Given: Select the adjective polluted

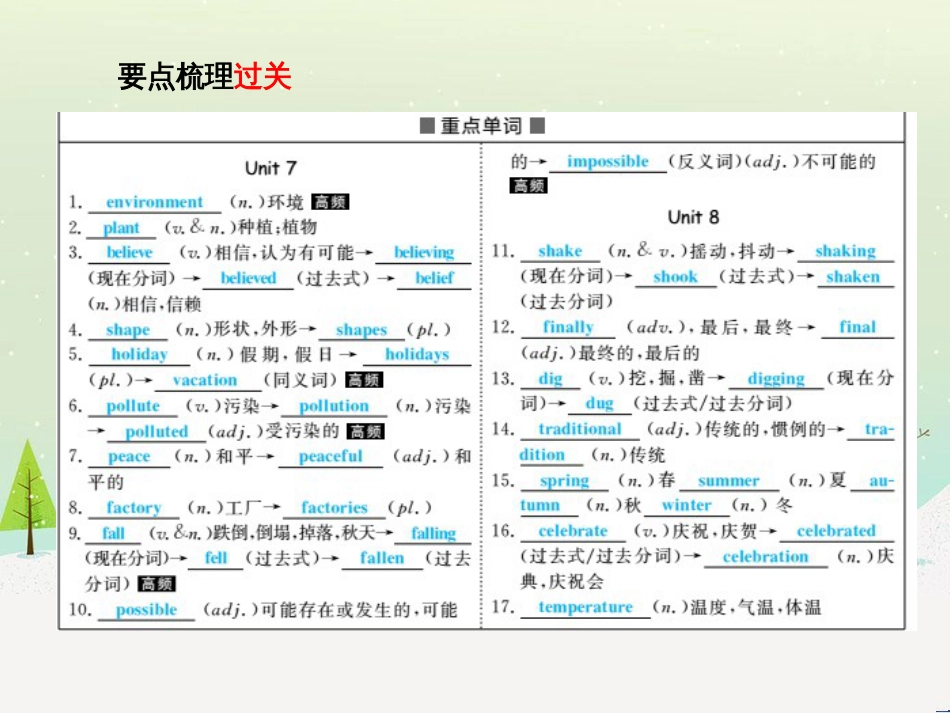Looking at the screenshot, I should click(156, 431).
